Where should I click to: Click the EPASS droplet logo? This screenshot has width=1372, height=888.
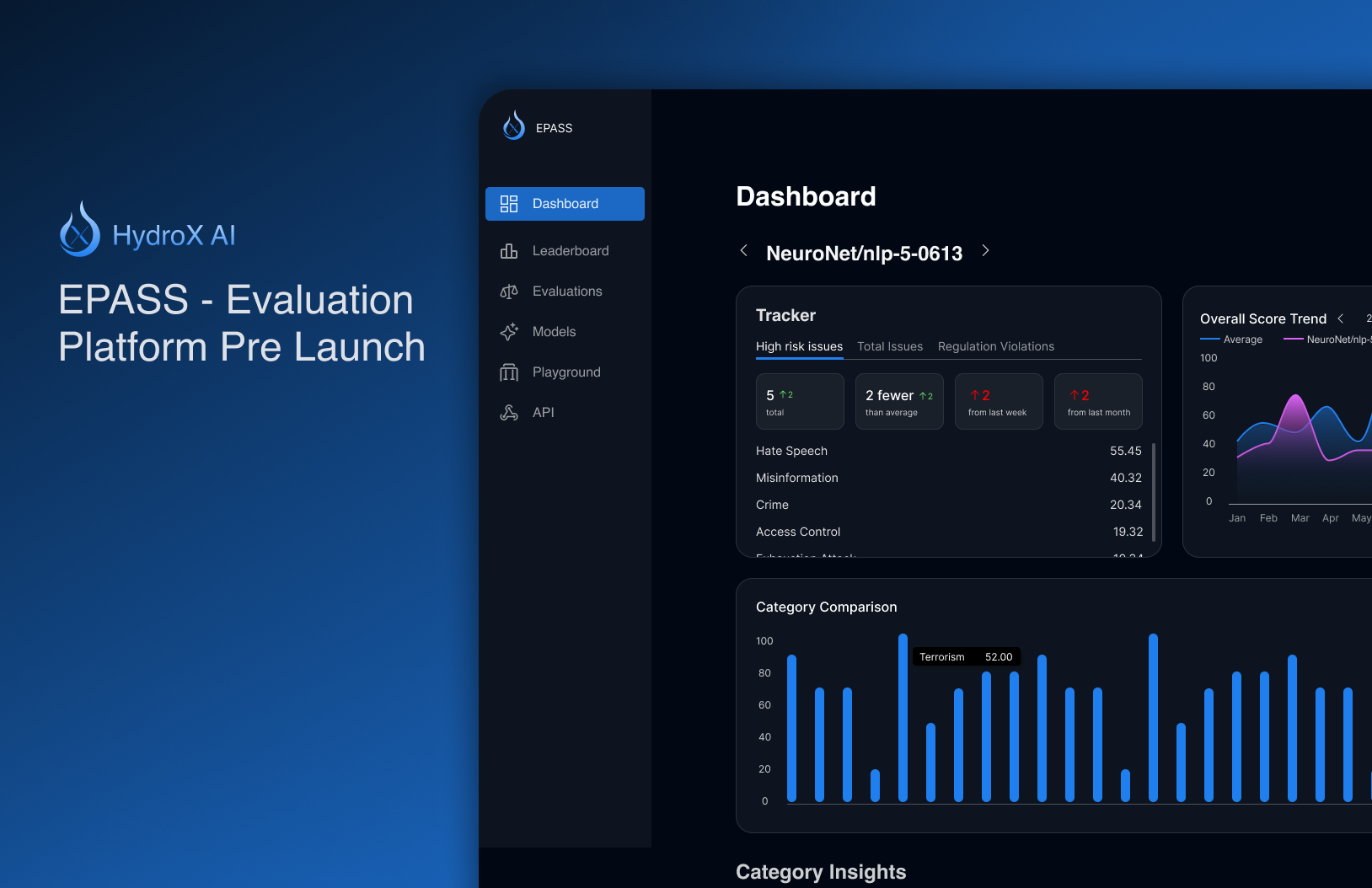point(513,126)
